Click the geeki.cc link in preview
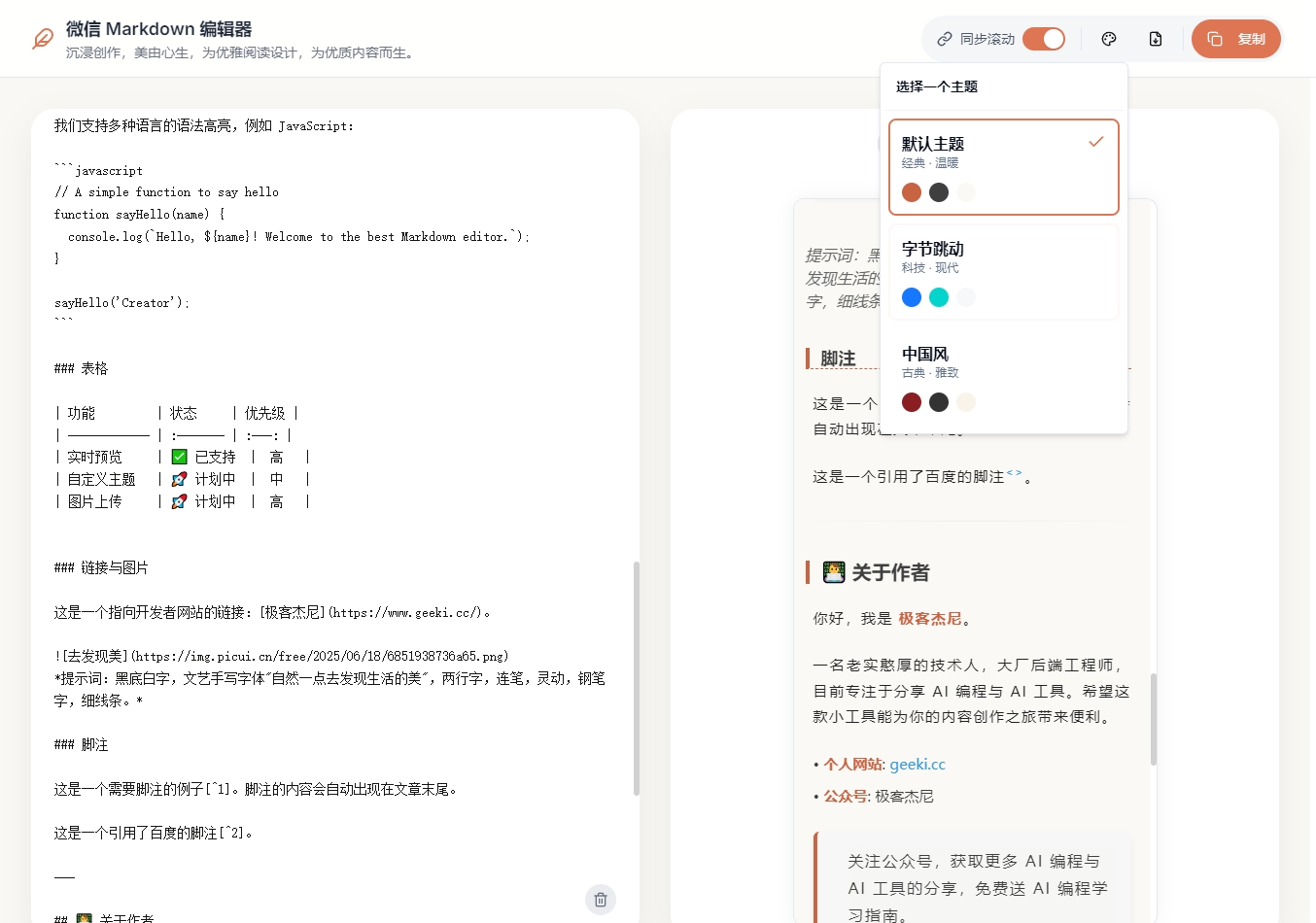Screen dimensions: 1316x923 (x=918, y=765)
